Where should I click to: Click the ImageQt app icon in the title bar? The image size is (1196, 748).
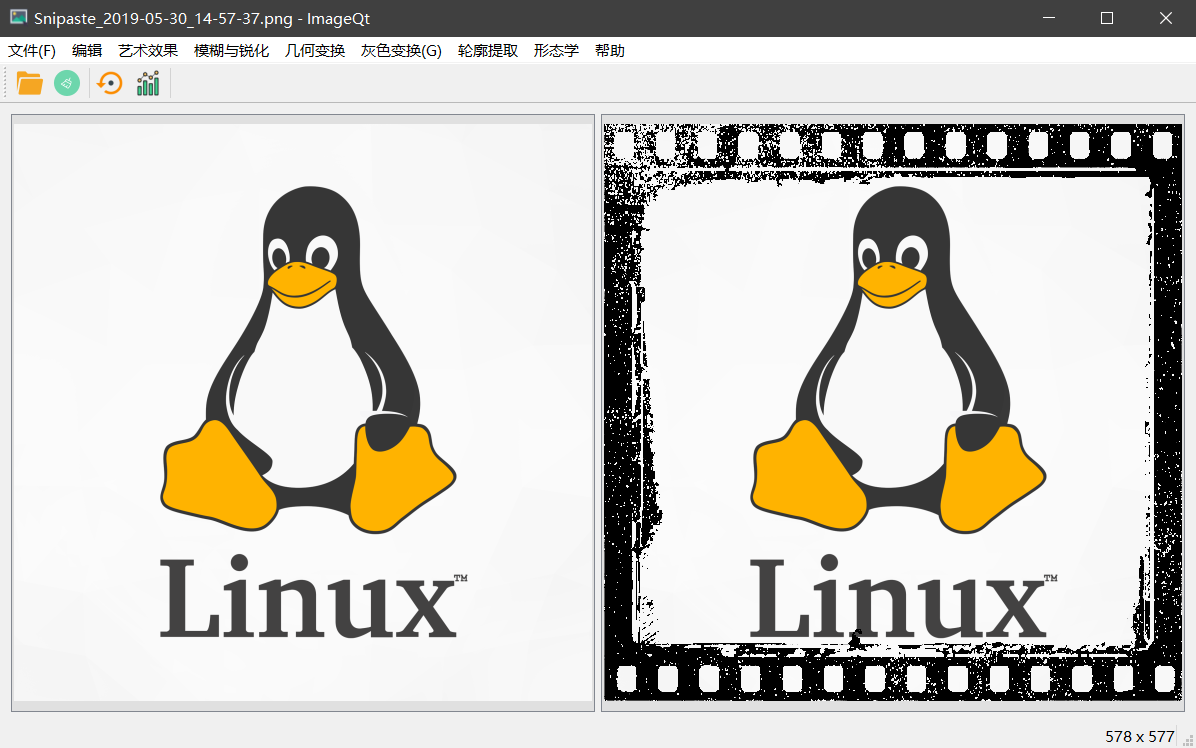point(18,18)
